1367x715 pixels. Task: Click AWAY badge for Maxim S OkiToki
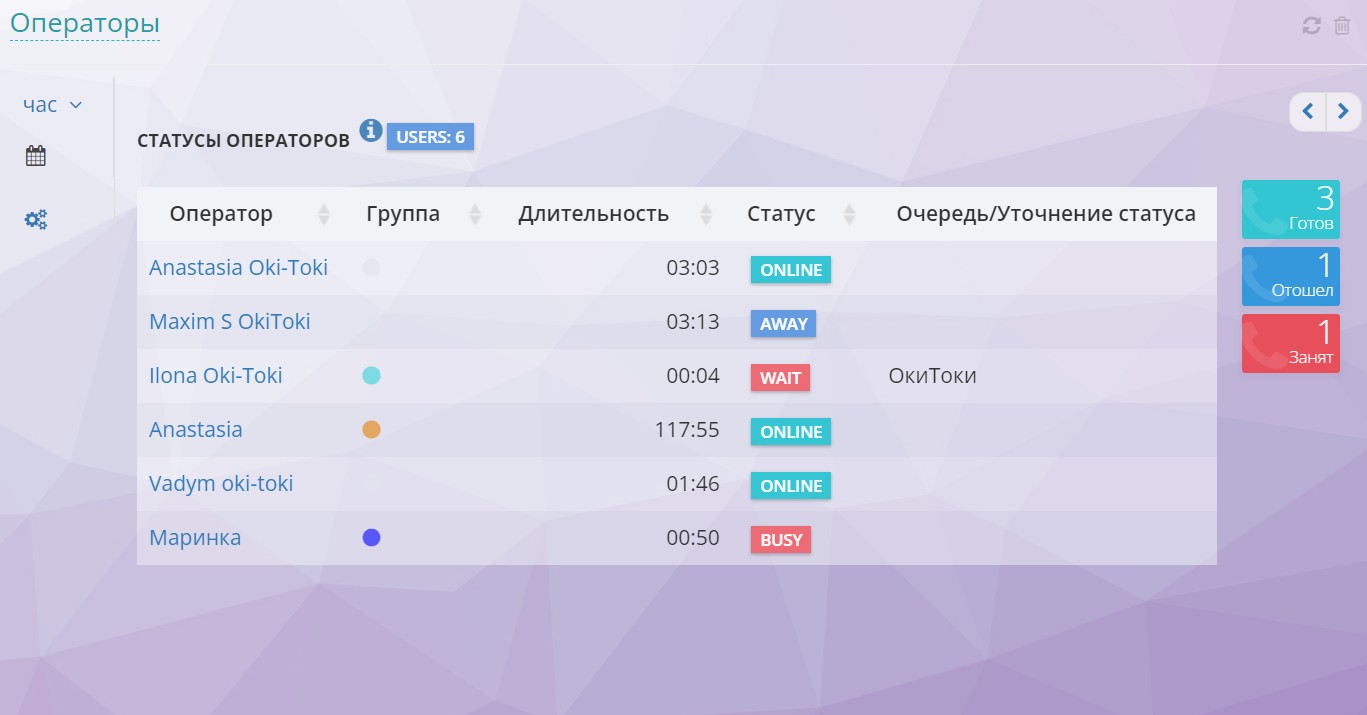pyautogui.click(x=784, y=324)
